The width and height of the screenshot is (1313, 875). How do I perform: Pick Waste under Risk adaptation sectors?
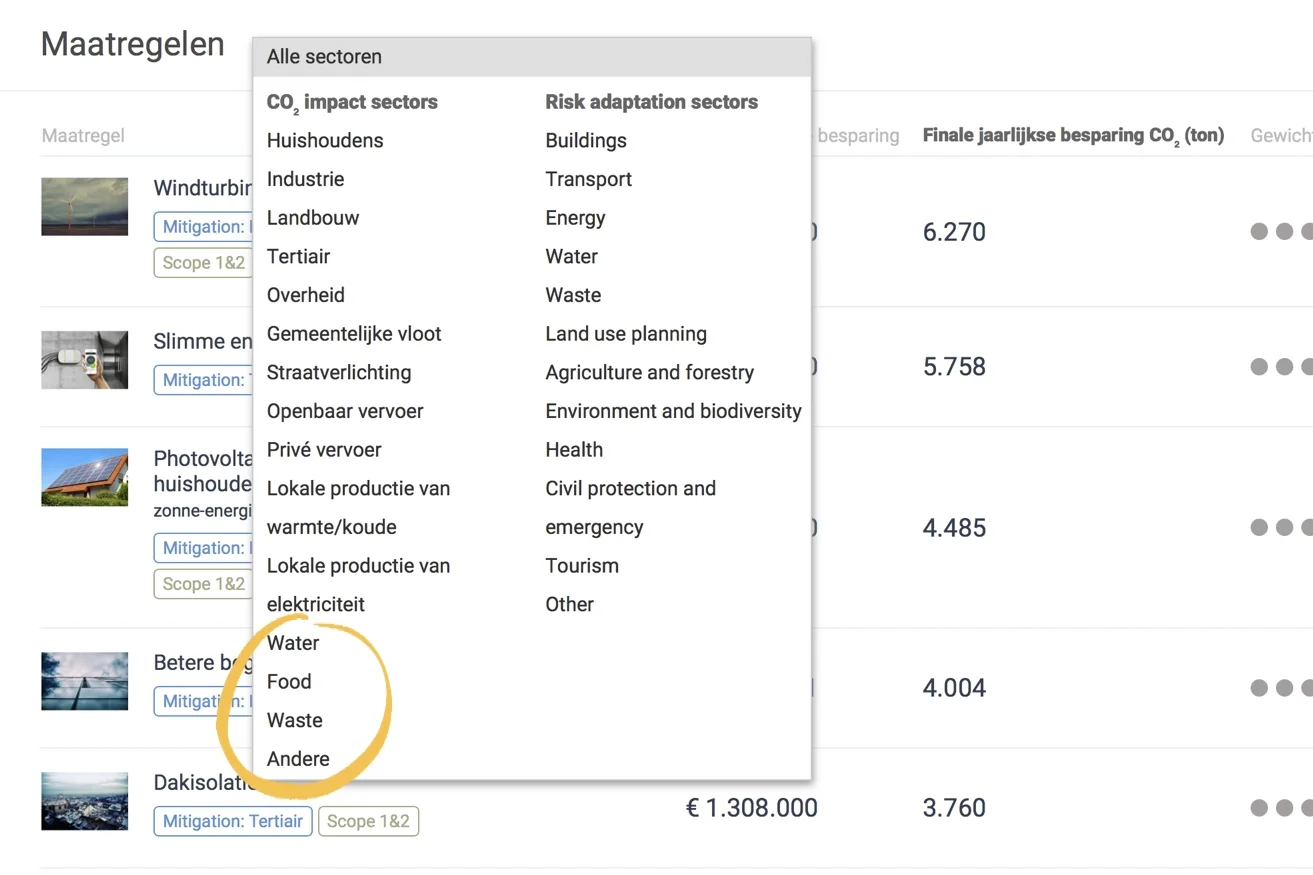[573, 295]
